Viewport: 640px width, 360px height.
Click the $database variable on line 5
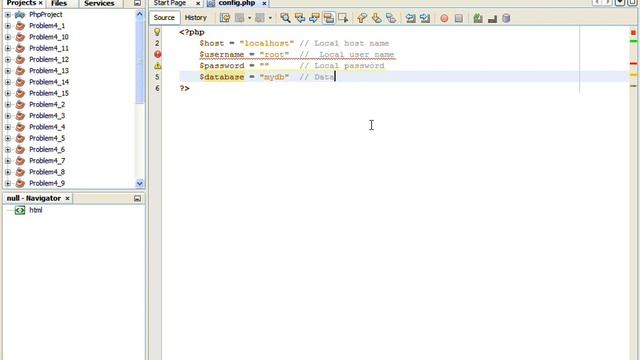coord(222,77)
